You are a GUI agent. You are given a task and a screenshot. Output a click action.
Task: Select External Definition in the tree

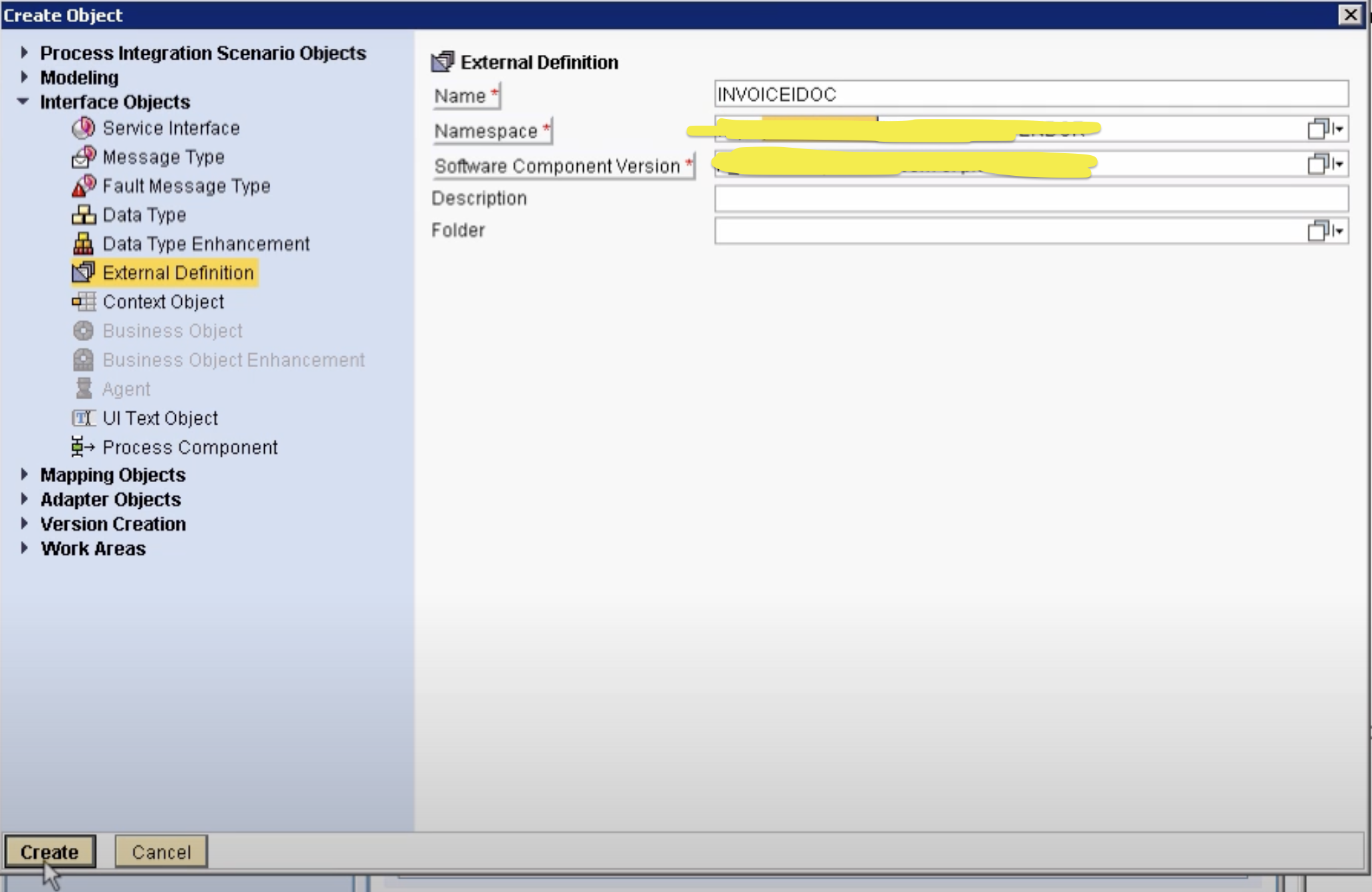178,273
